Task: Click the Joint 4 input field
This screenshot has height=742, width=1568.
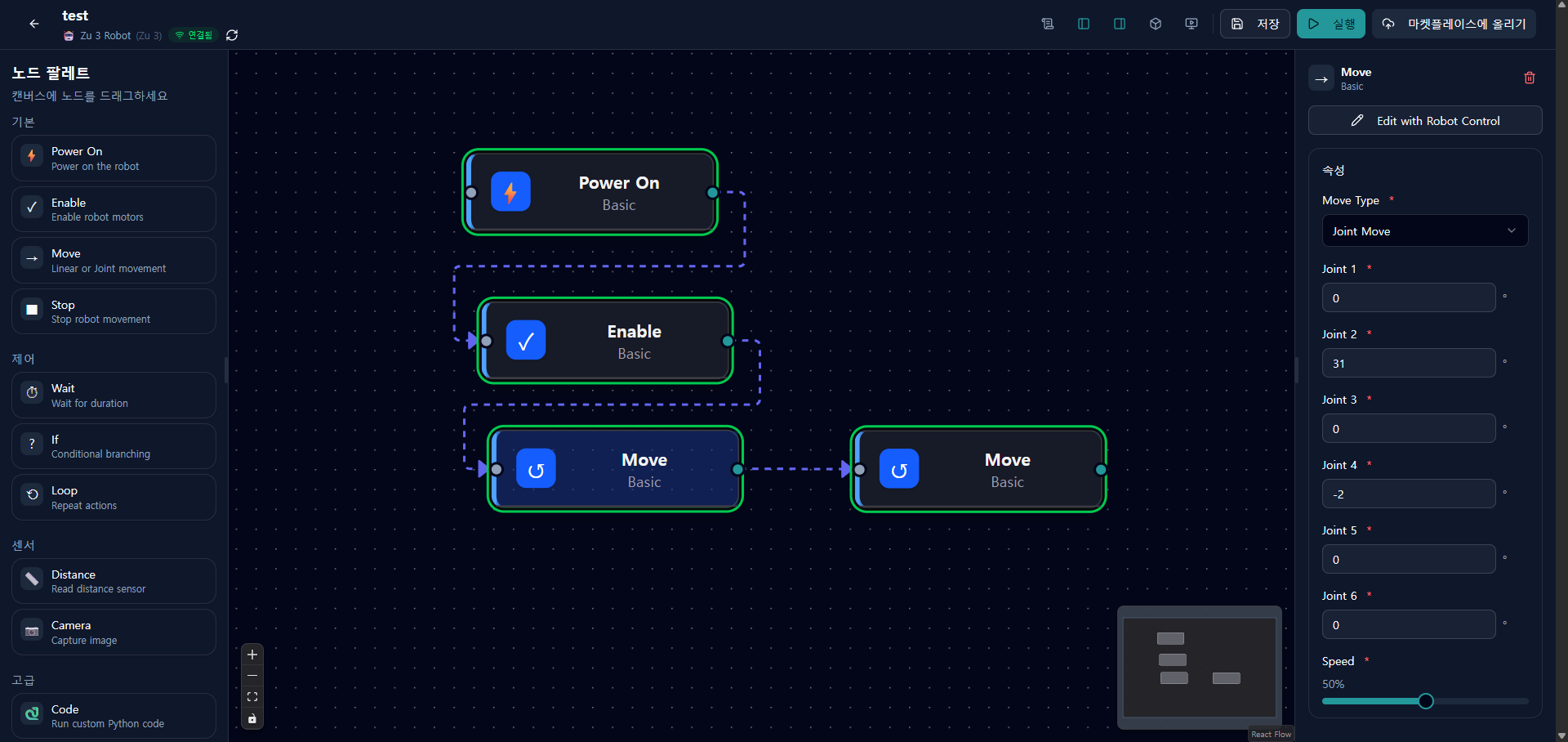Action: point(1409,494)
